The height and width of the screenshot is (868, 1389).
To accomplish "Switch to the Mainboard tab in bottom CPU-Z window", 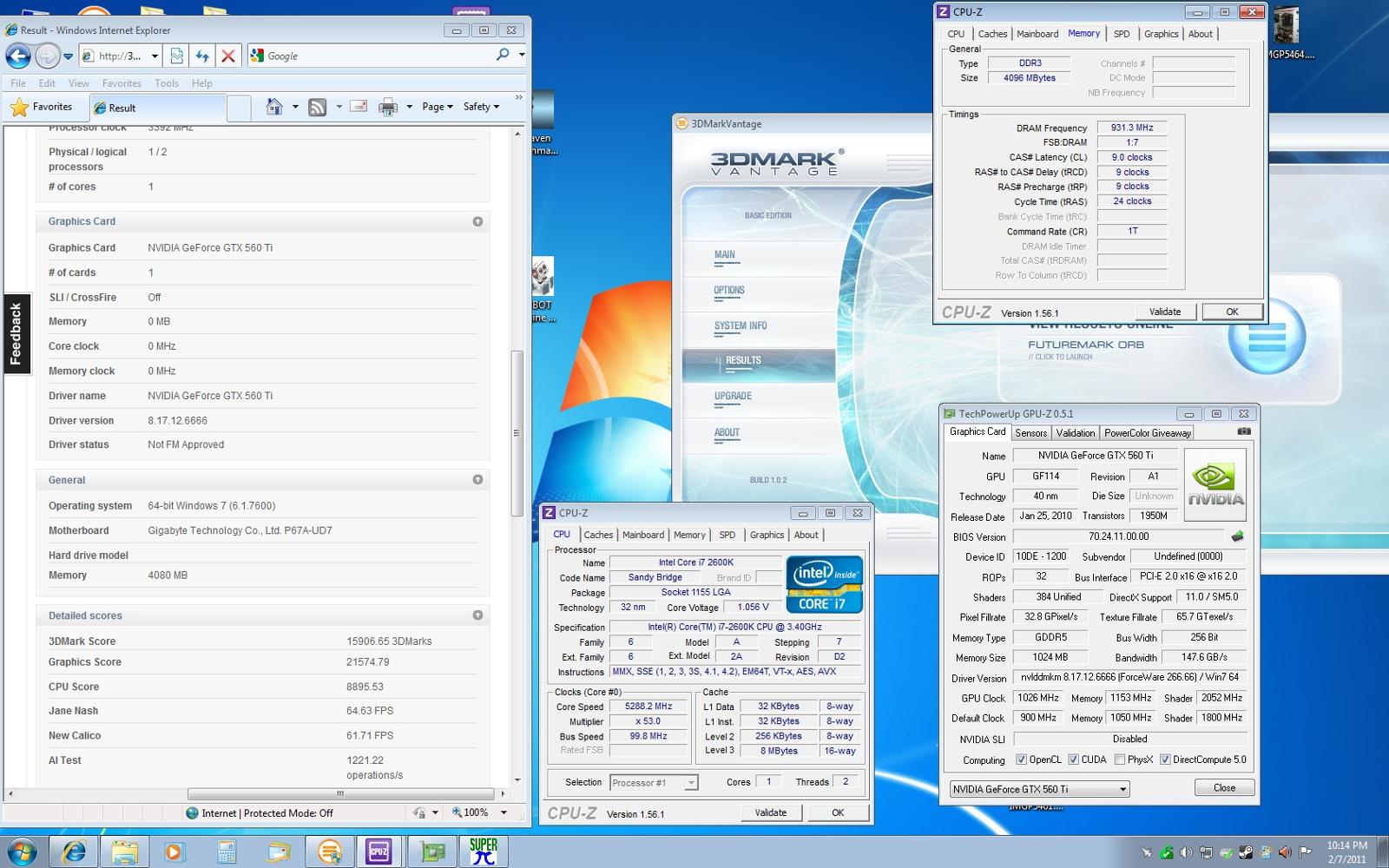I will click(x=643, y=535).
